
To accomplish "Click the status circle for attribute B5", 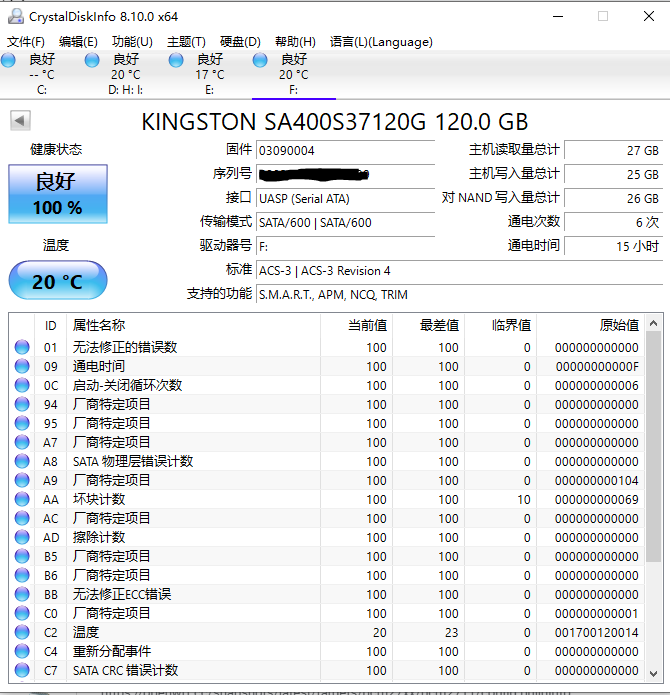I will pyautogui.click(x=22, y=556).
